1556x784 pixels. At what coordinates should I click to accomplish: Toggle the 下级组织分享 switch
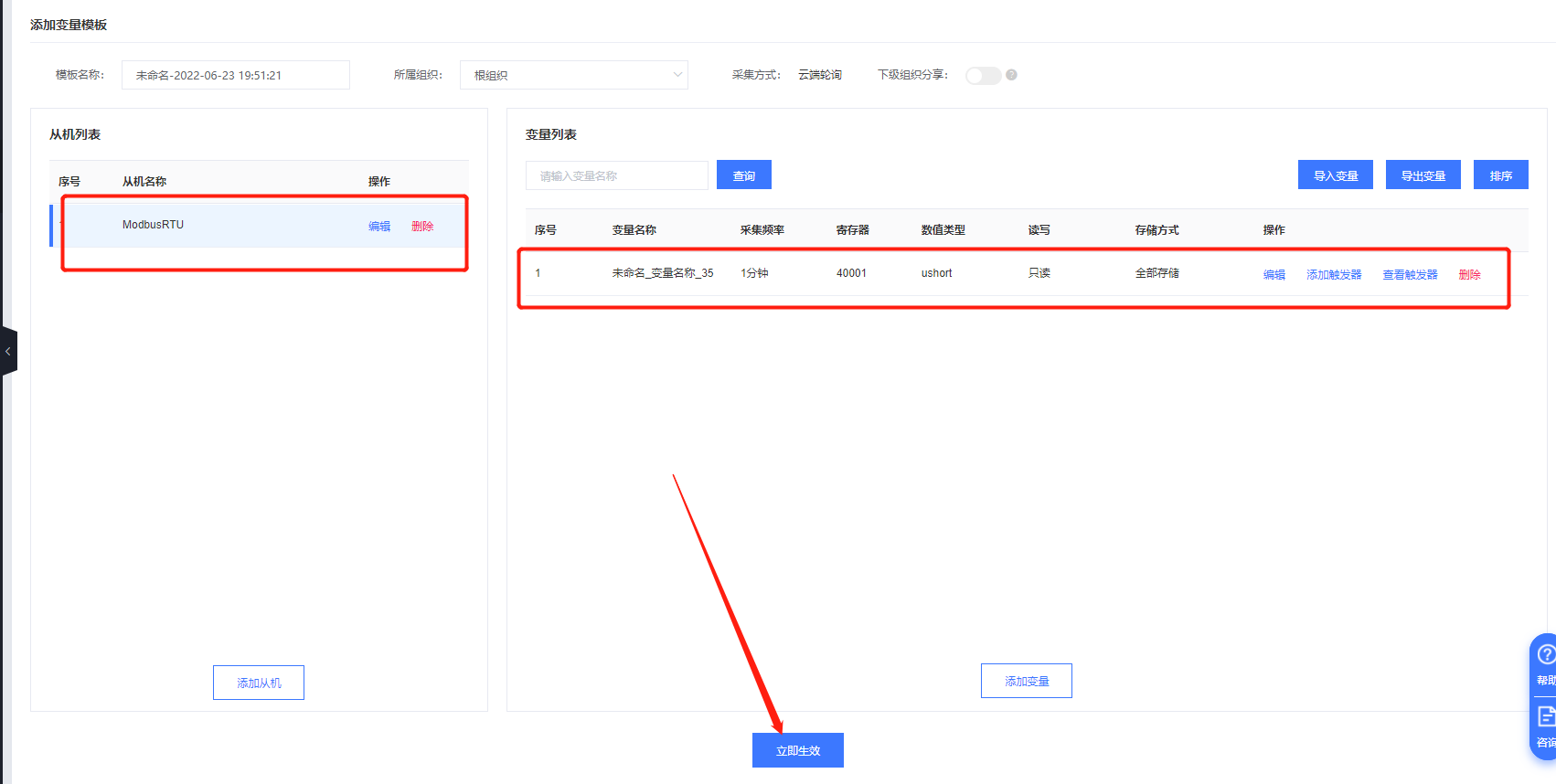coord(983,75)
